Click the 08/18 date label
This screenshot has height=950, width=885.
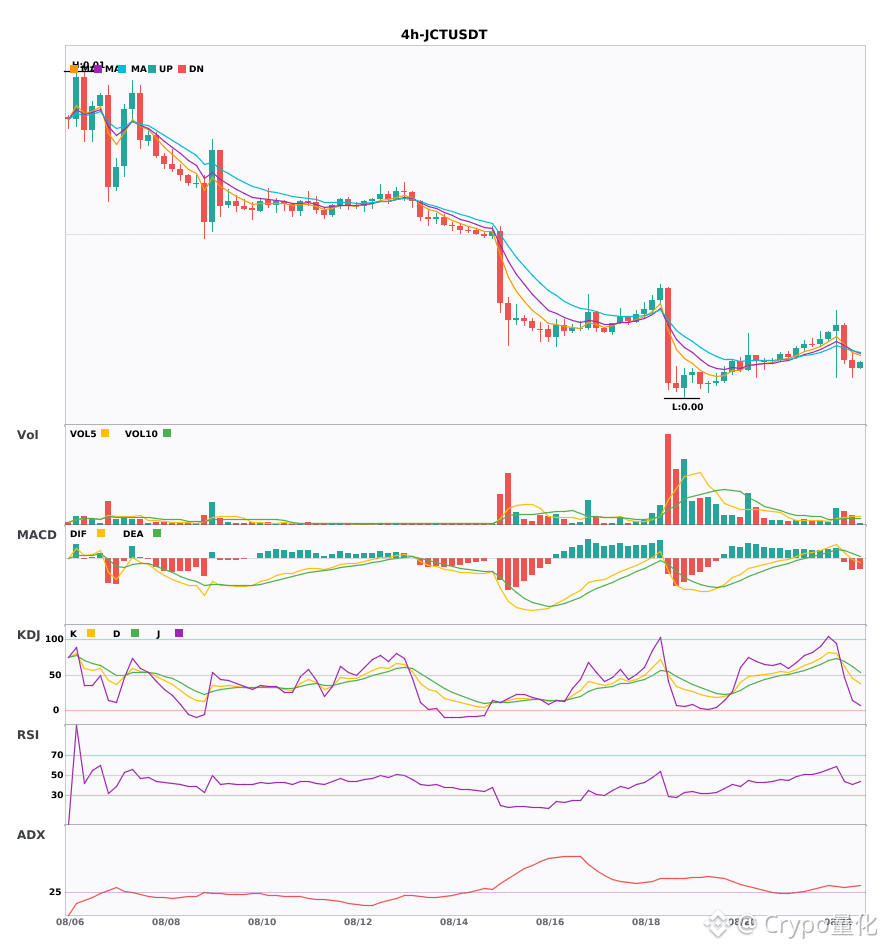tap(646, 922)
